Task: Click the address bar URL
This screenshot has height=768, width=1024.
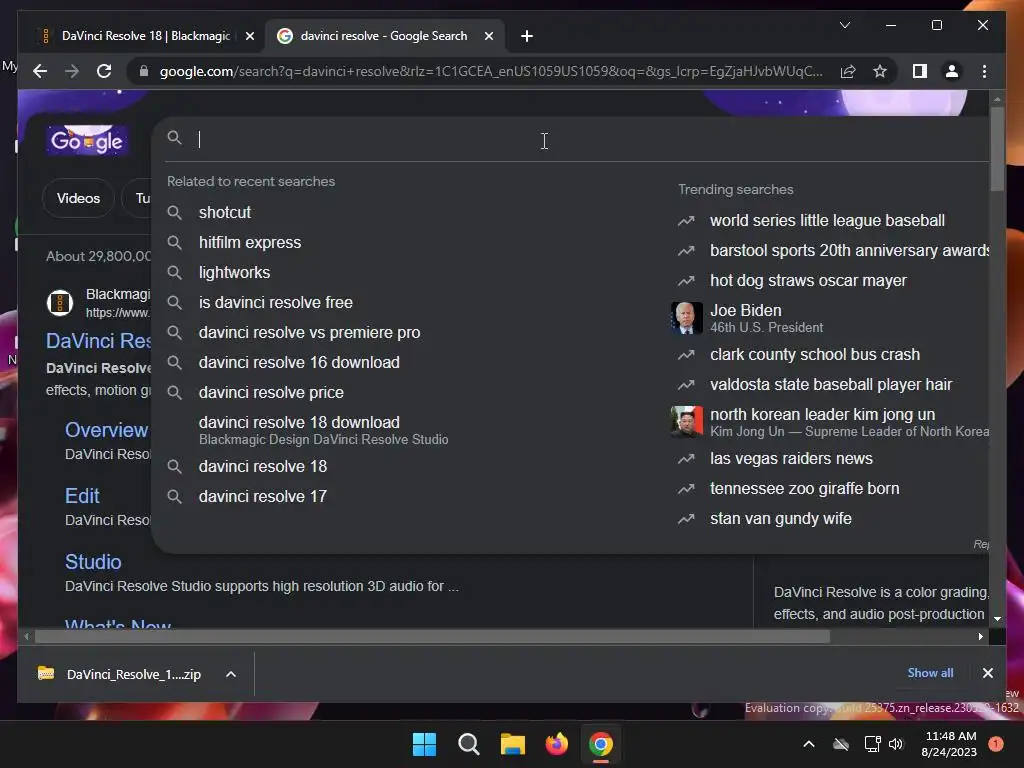Action: click(490, 71)
